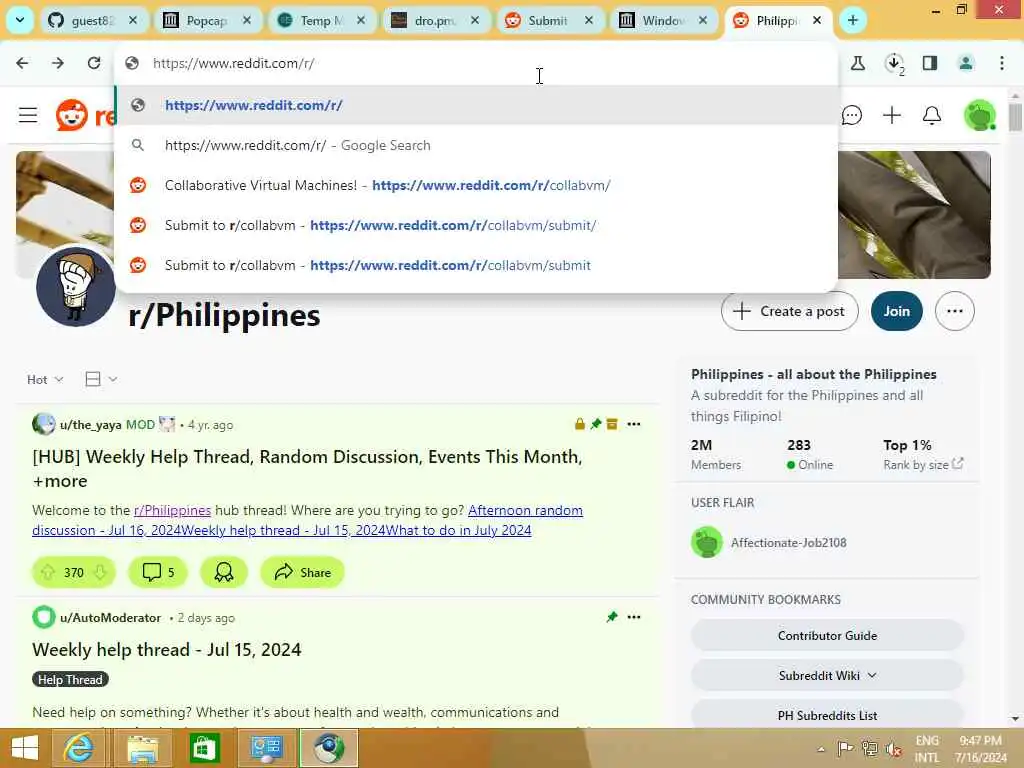
Task: Open subreddit more options ellipsis button
Action: (955, 311)
